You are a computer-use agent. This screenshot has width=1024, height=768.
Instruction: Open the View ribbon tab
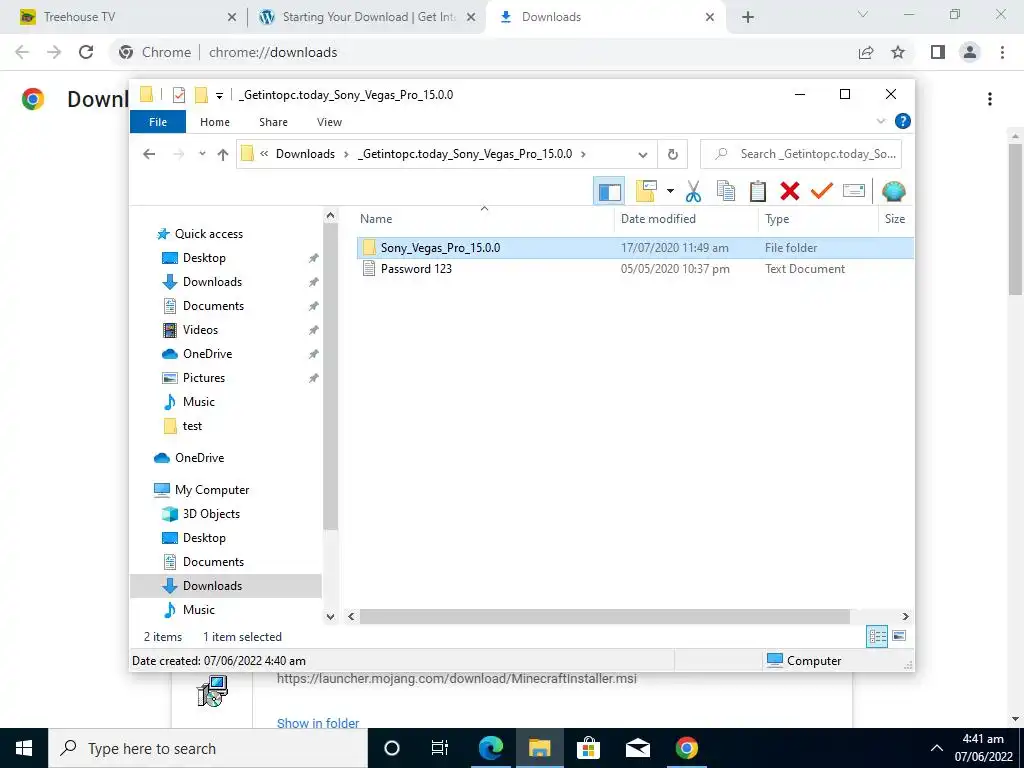click(329, 122)
